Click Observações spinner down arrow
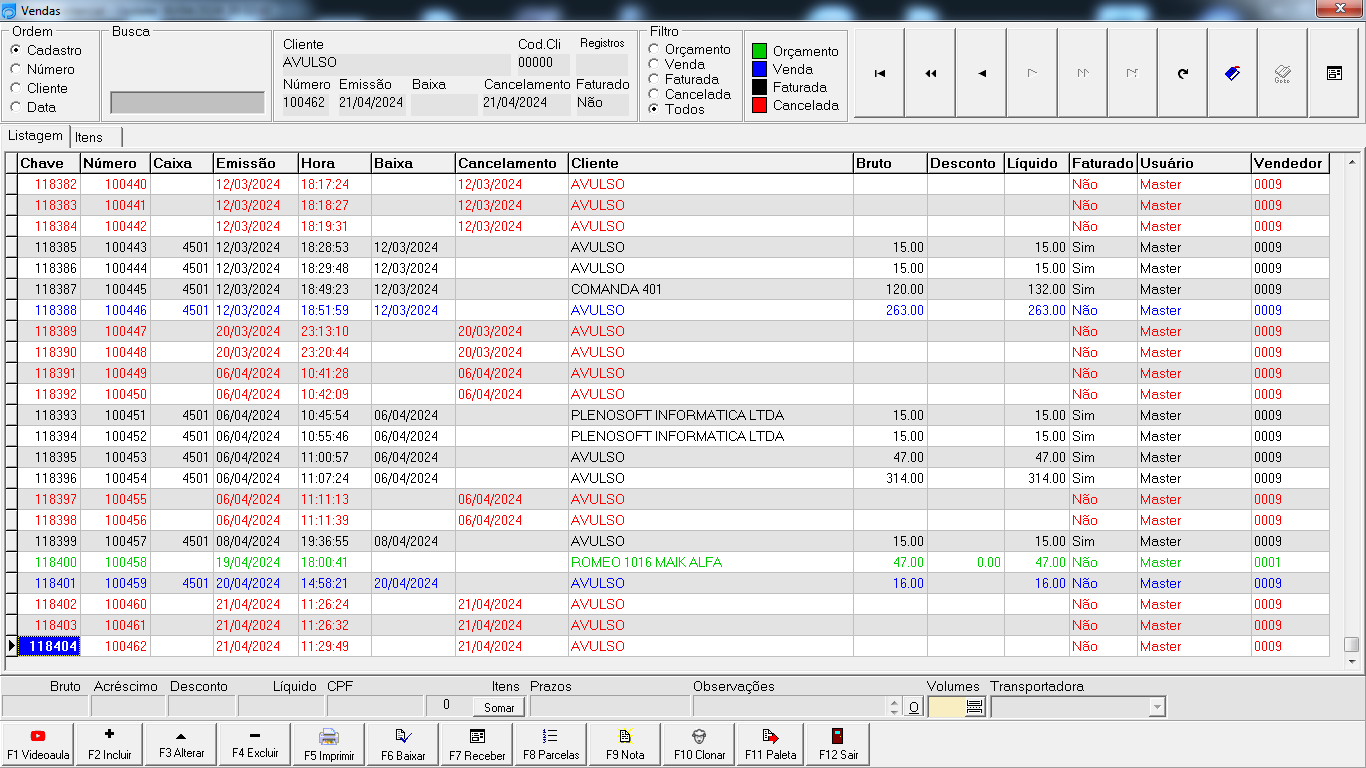Image resolution: width=1366 pixels, height=768 pixels. click(895, 712)
